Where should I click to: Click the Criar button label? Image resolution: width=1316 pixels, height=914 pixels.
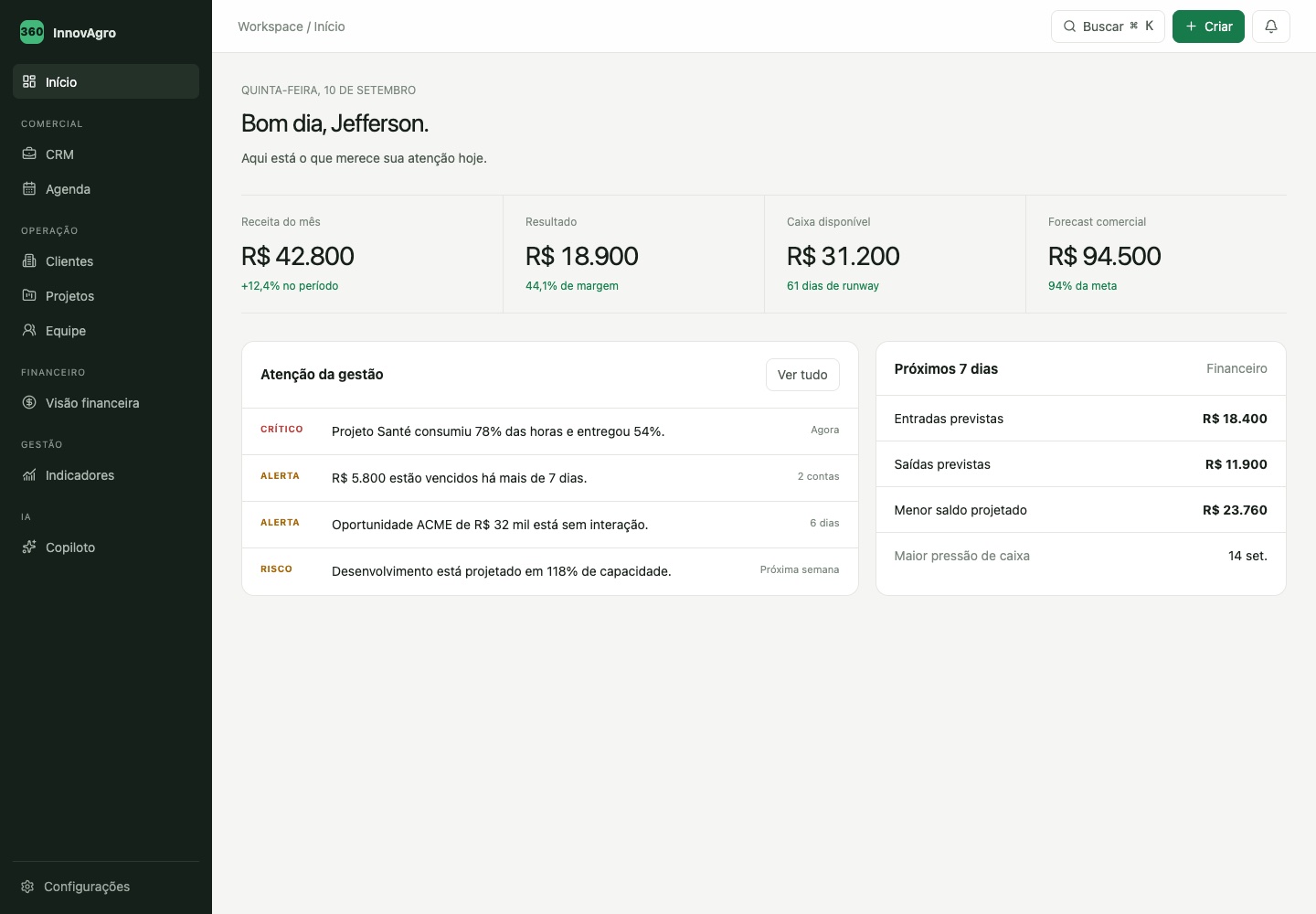1218,27
